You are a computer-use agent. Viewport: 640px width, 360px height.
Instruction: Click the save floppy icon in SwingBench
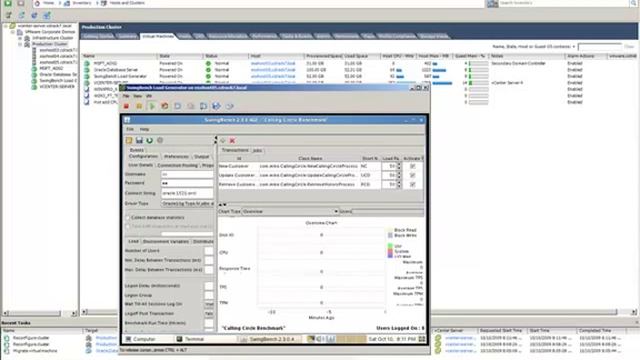coord(139,140)
